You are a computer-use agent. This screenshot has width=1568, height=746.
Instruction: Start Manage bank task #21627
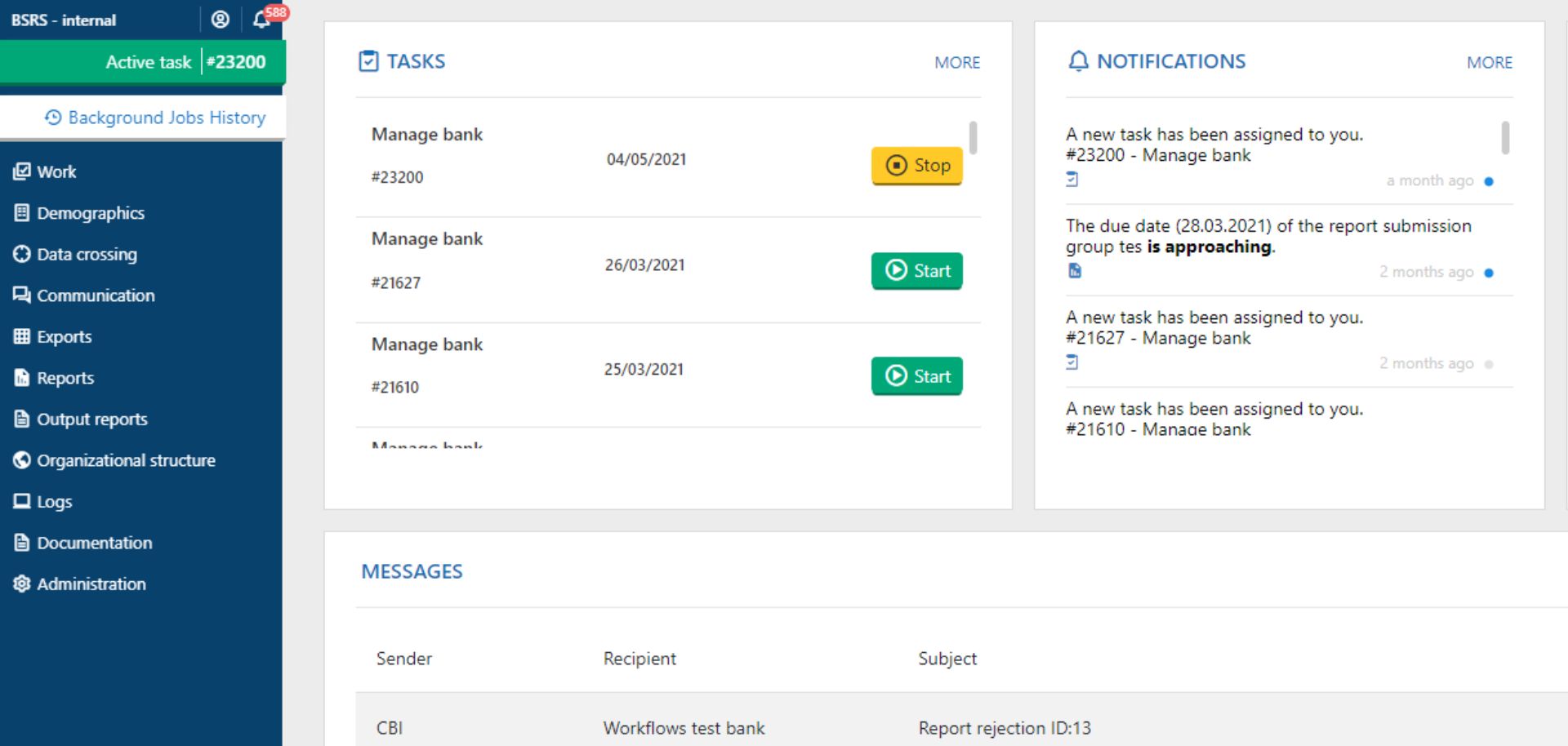[x=916, y=271]
